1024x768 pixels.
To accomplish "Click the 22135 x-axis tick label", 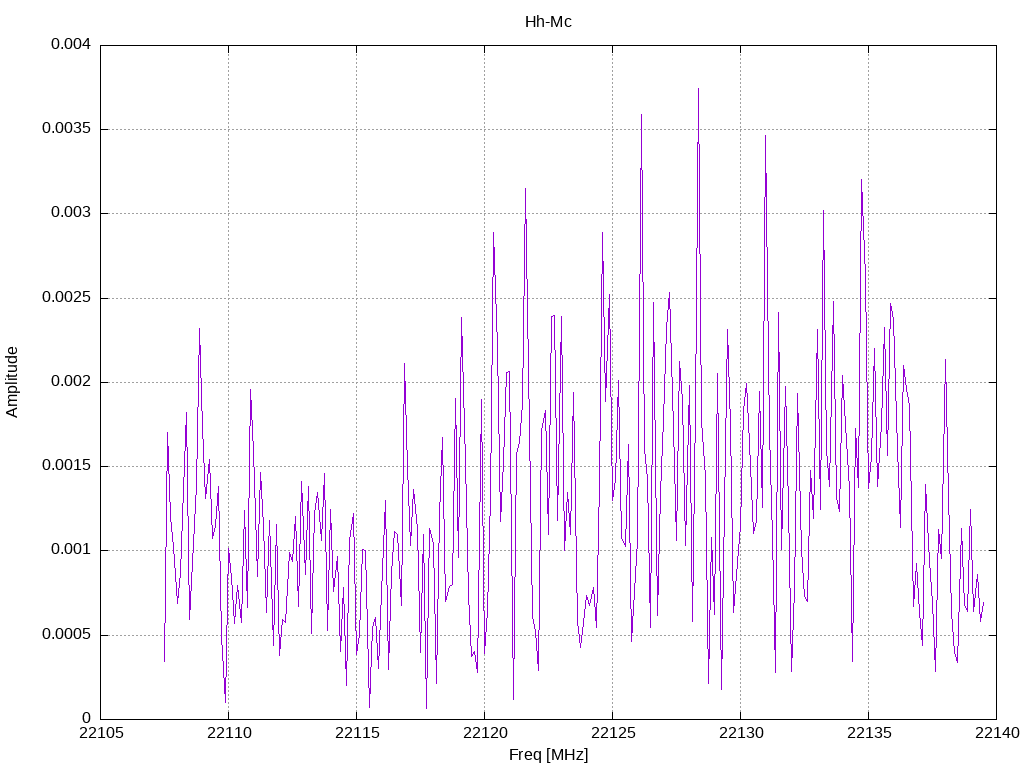I will tap(869, 733).
